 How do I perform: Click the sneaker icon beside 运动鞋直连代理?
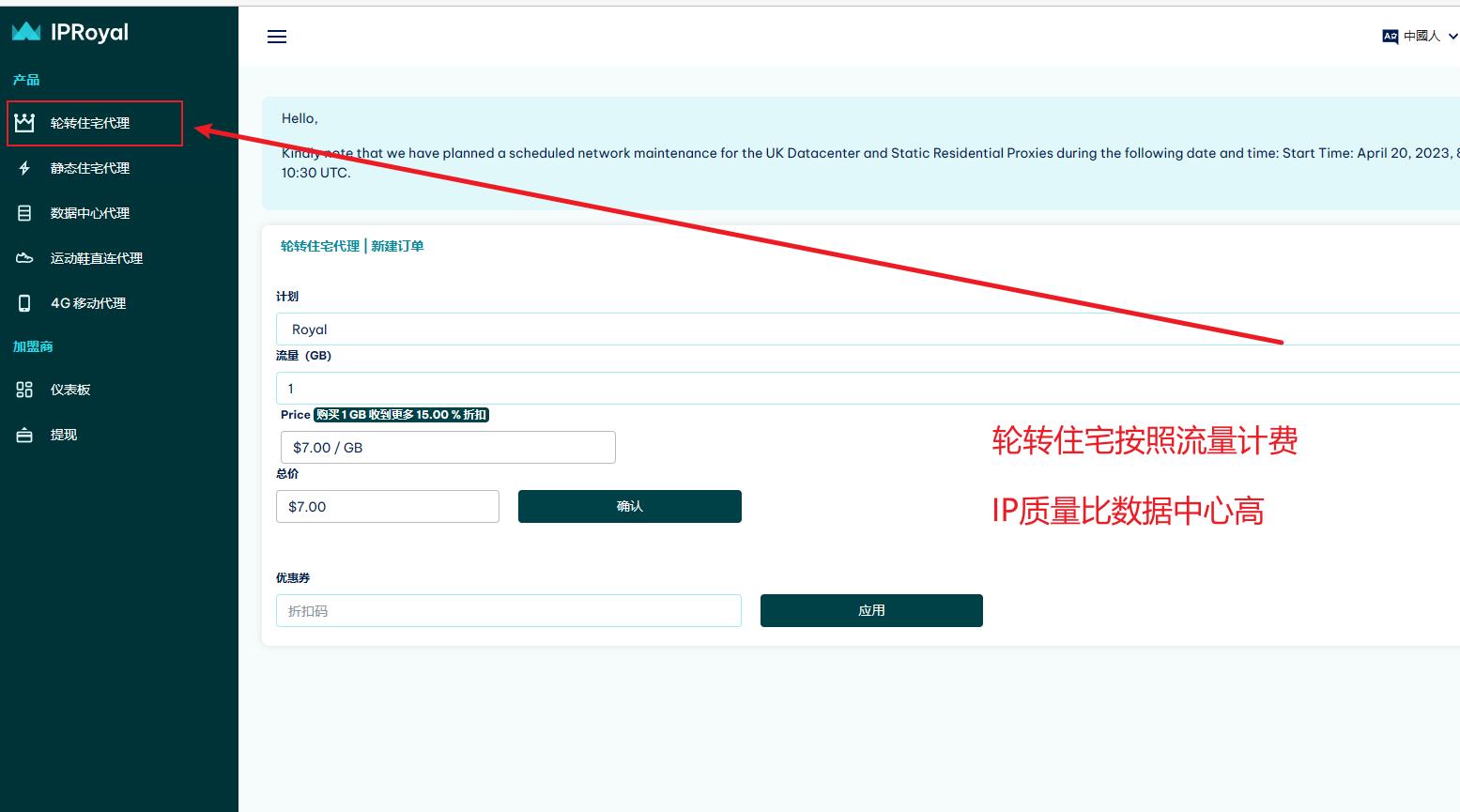tap(24, 258)
